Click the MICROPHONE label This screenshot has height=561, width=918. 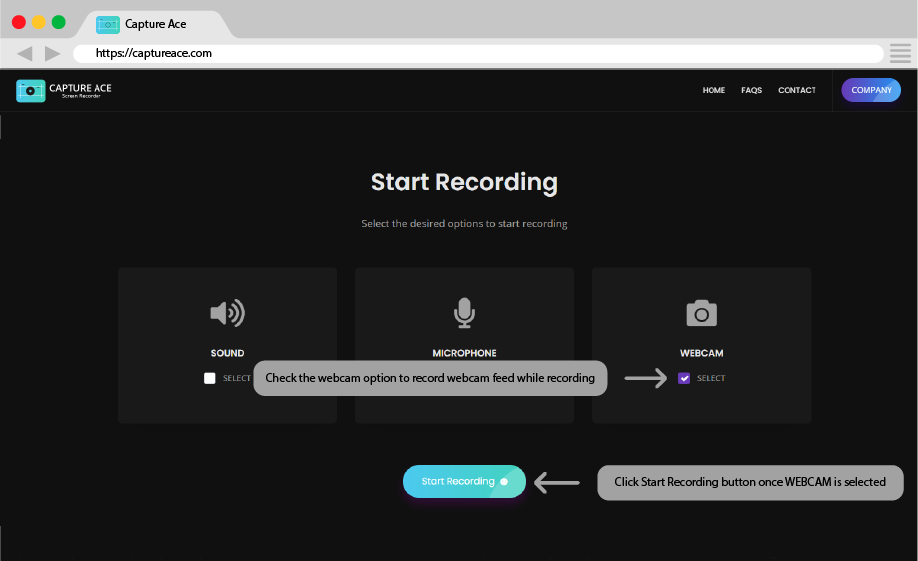point(464,353)
